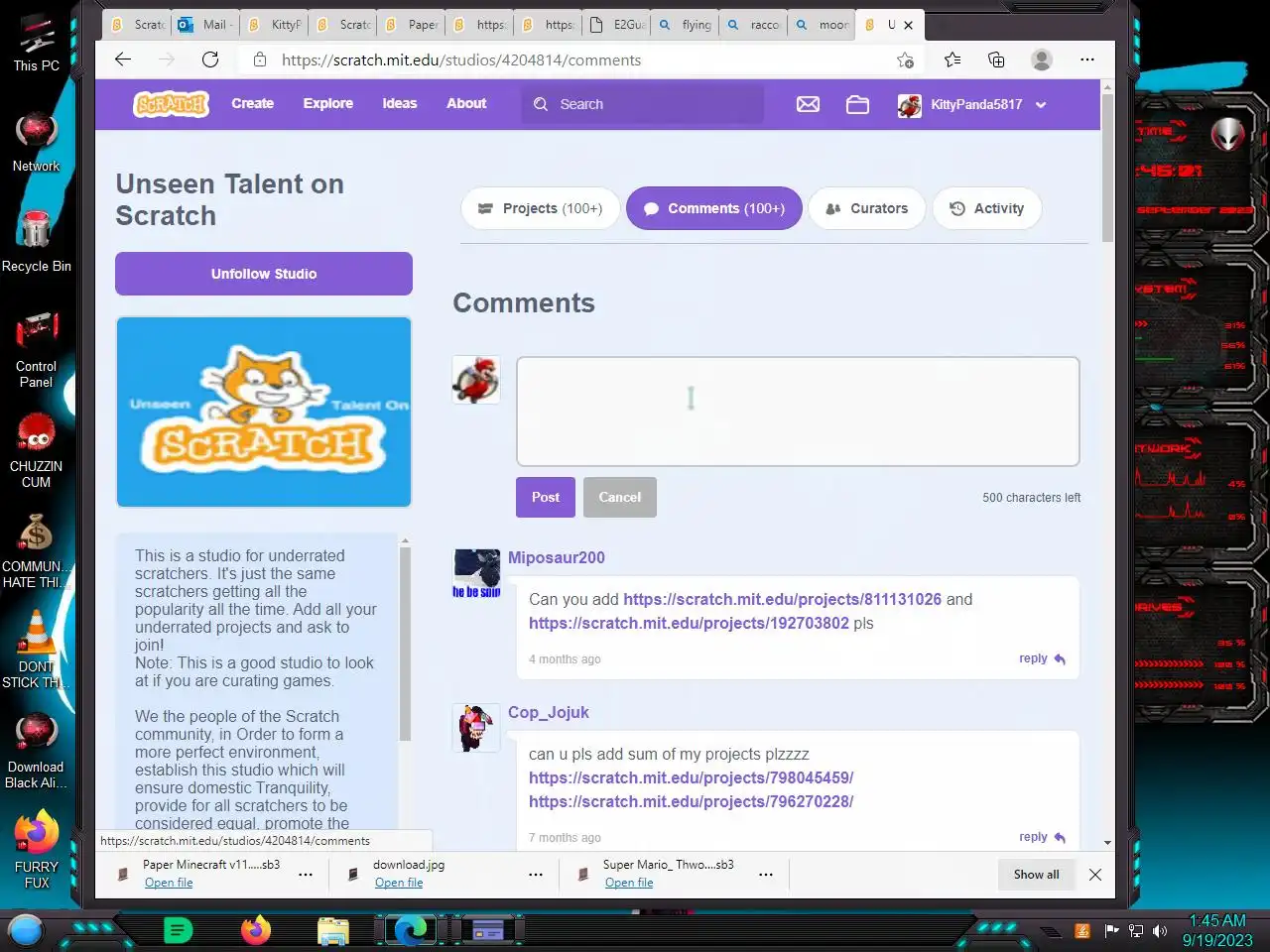
Task: Open the Scratch messages envelope icon
Action: click(808, 104)
